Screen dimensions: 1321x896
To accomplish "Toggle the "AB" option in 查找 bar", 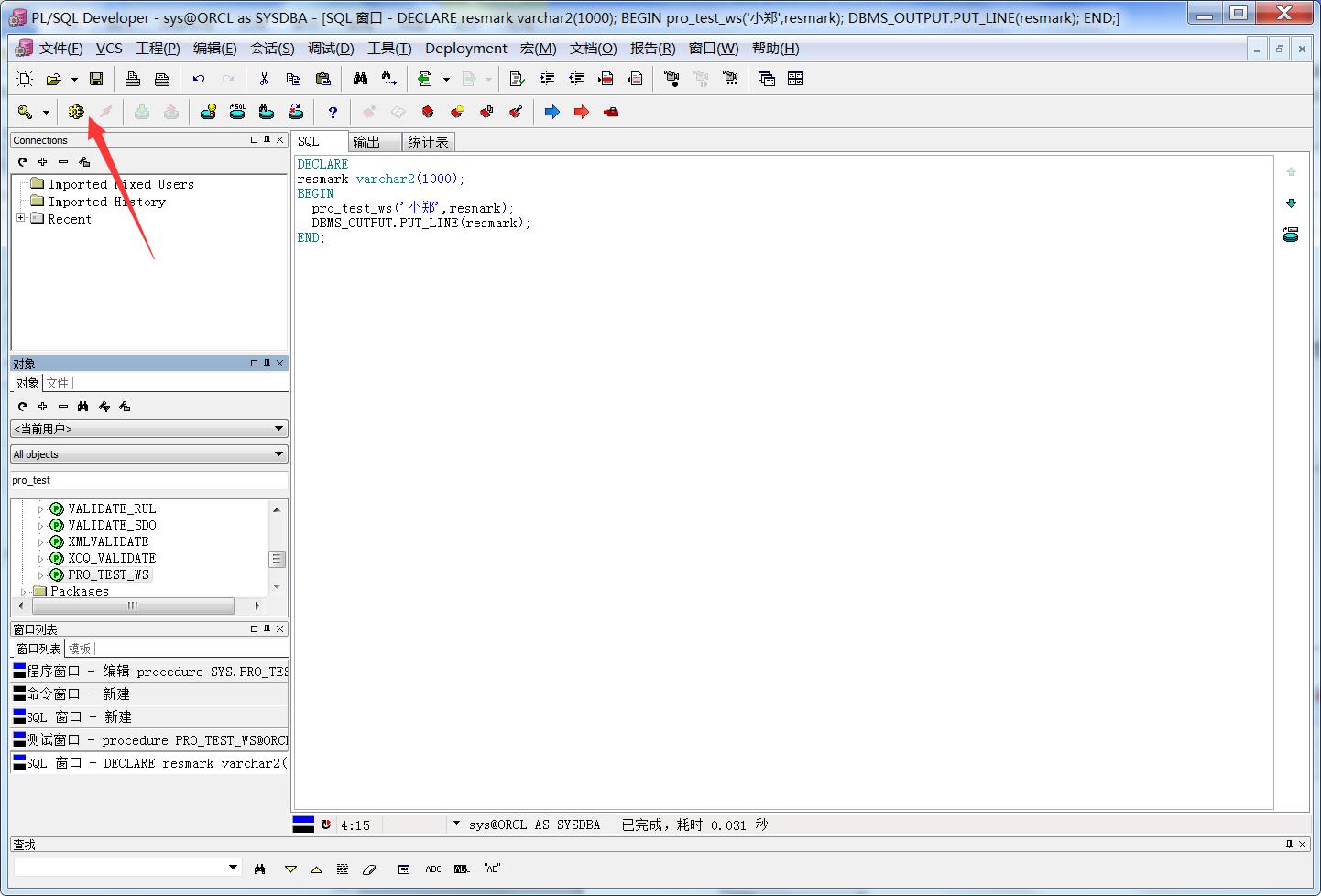I will point(492,869).
